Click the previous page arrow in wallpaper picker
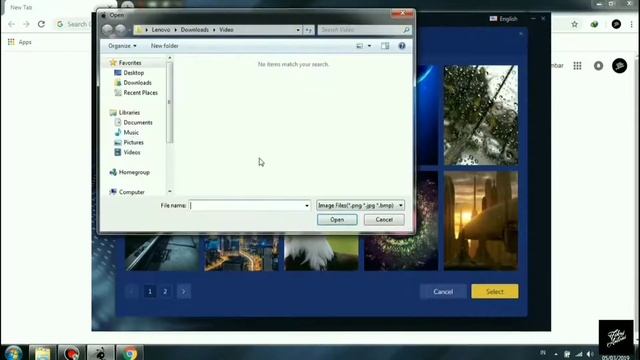This screenshot has height=360, width=640. 131,291
